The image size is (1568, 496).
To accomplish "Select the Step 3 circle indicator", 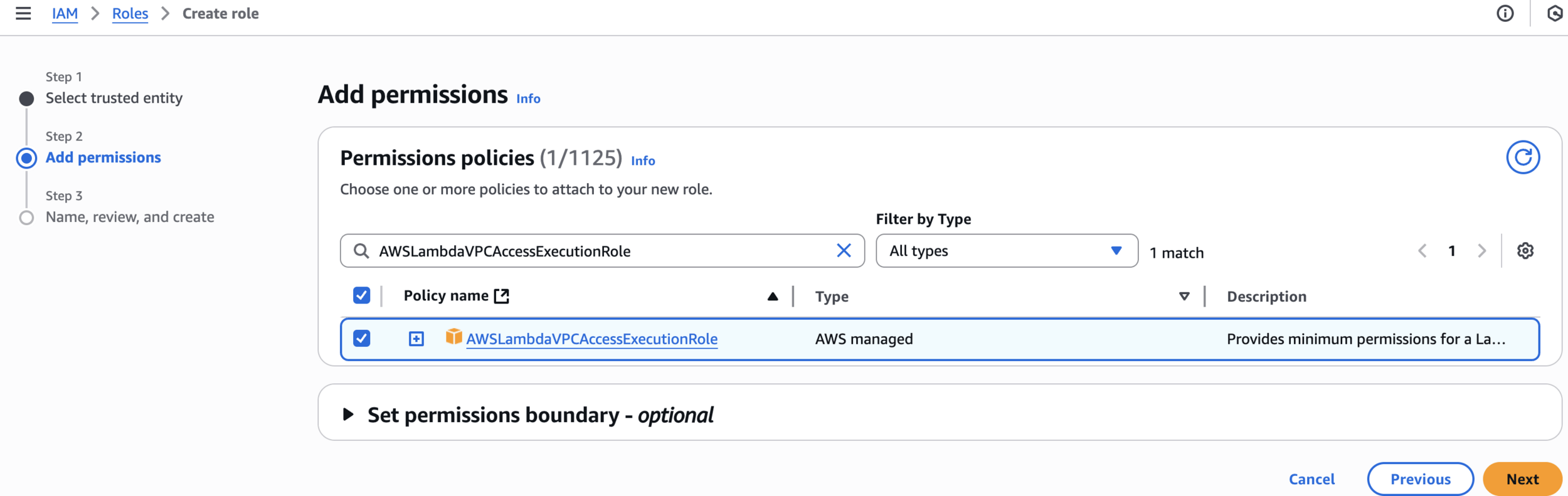I will (26, 218).
